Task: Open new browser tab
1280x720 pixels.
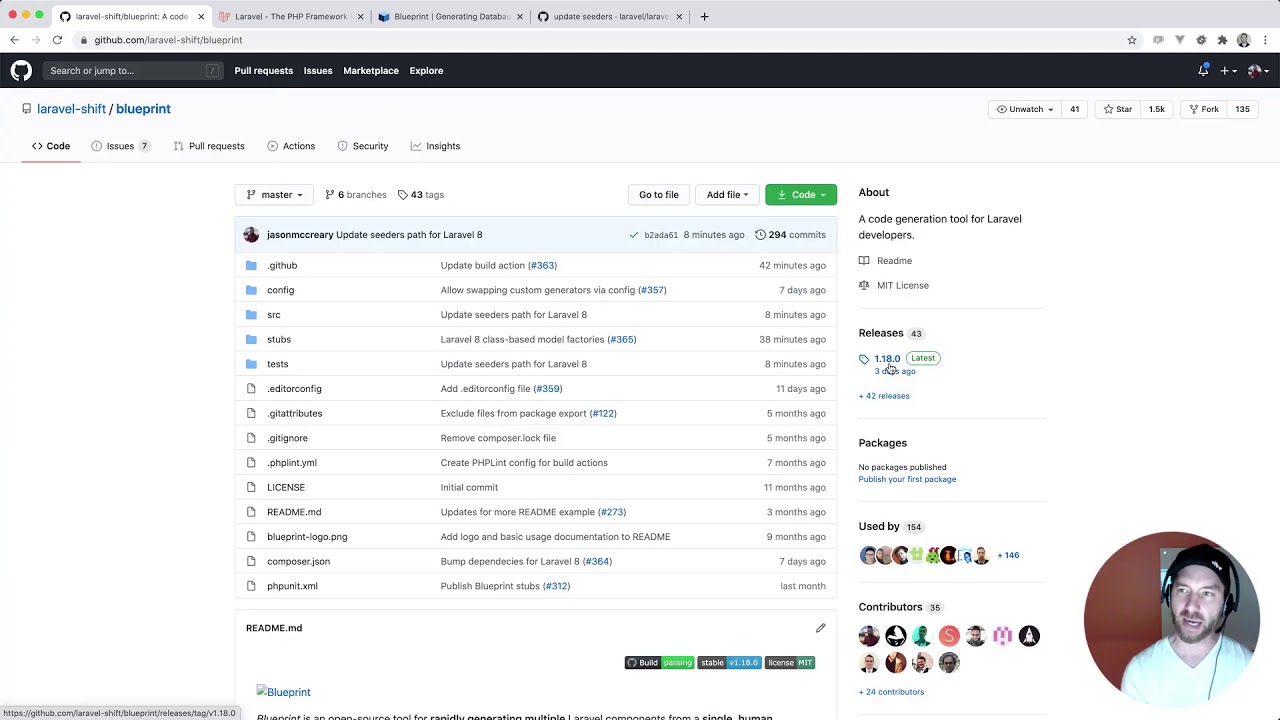Action: pyautogui.click(x=704, y=16)
